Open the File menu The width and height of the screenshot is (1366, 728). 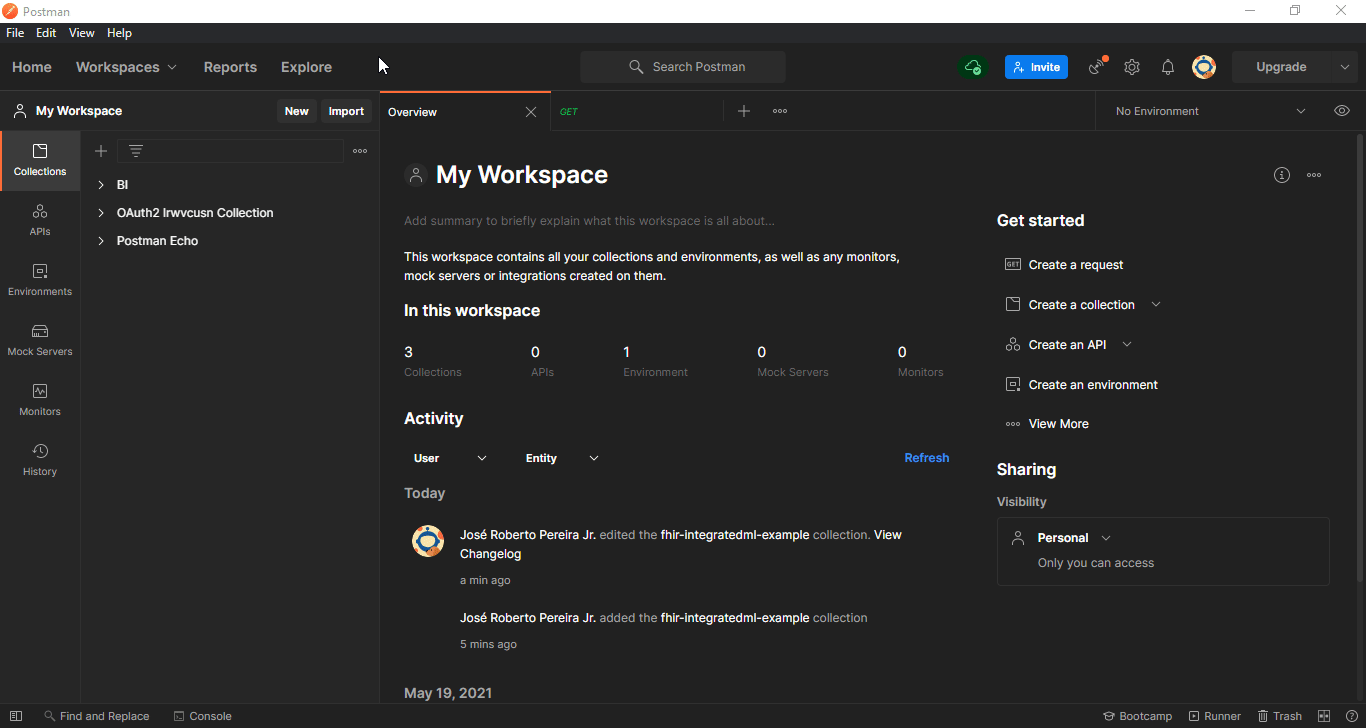(x=15, y=33)
